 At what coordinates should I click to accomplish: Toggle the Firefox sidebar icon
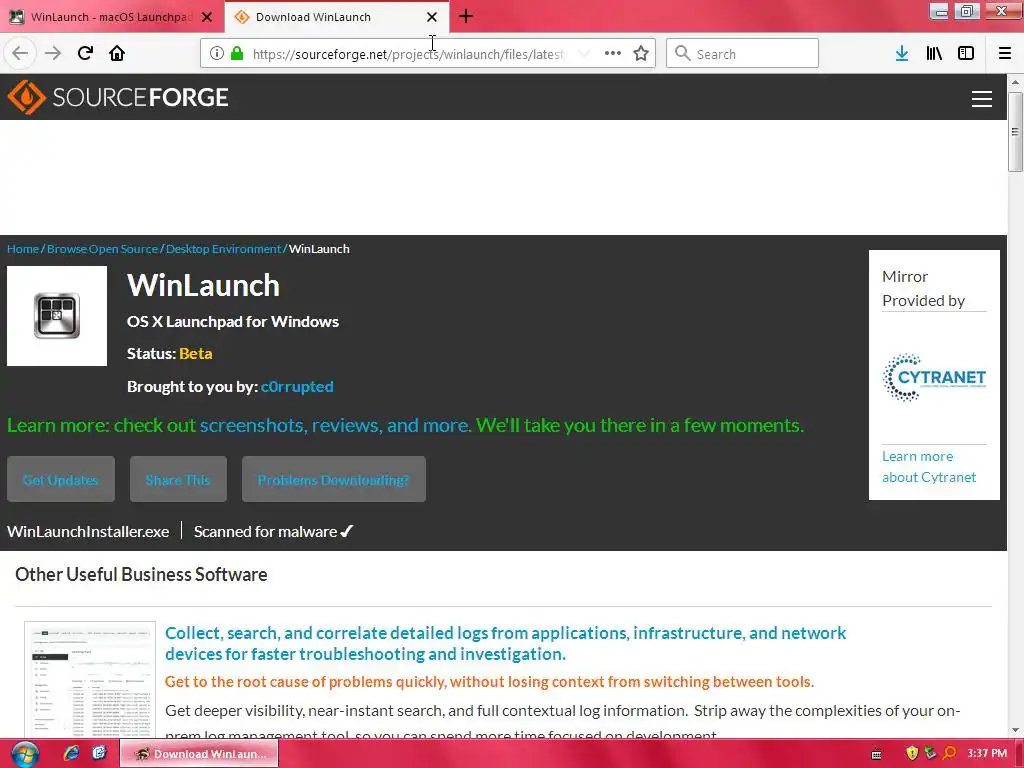[x=966, y=53]
